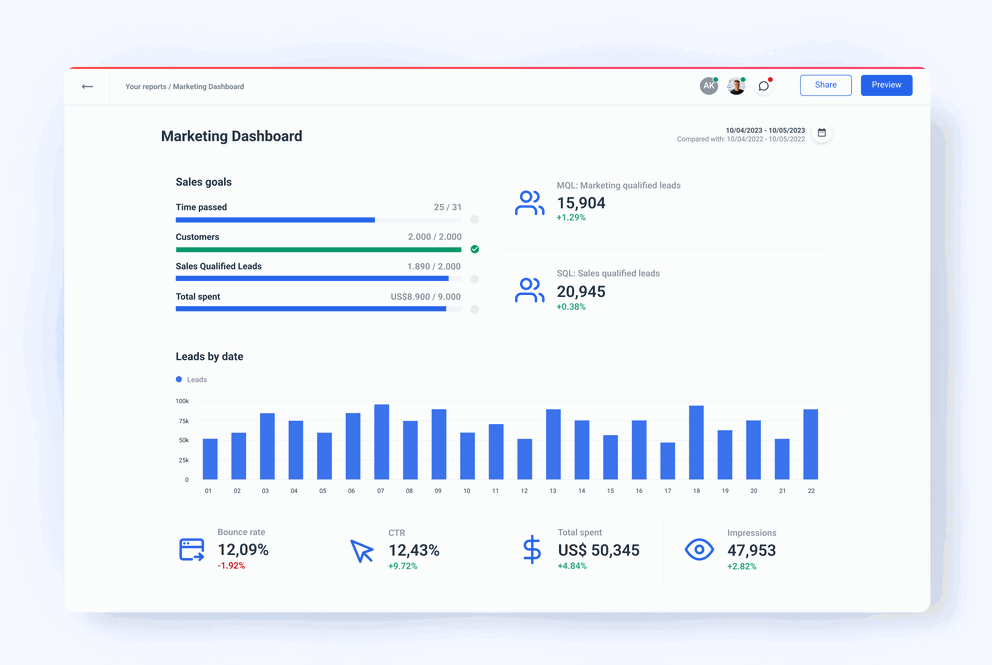
Task: Select the tallest bar on day 07
Action: click(381, 438)
